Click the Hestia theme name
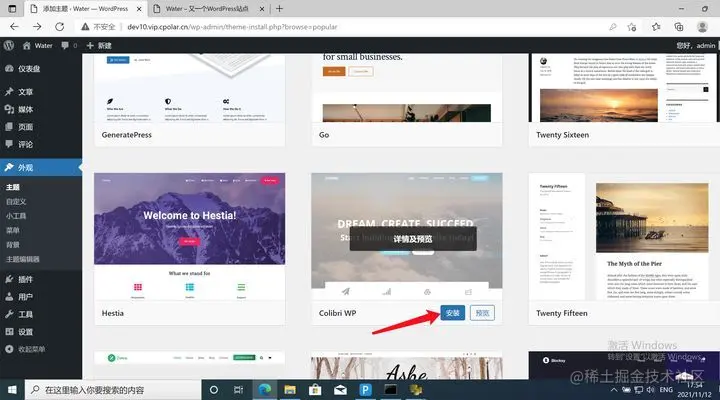The height and width of the screenshot is (400, 720). (112, 313)
